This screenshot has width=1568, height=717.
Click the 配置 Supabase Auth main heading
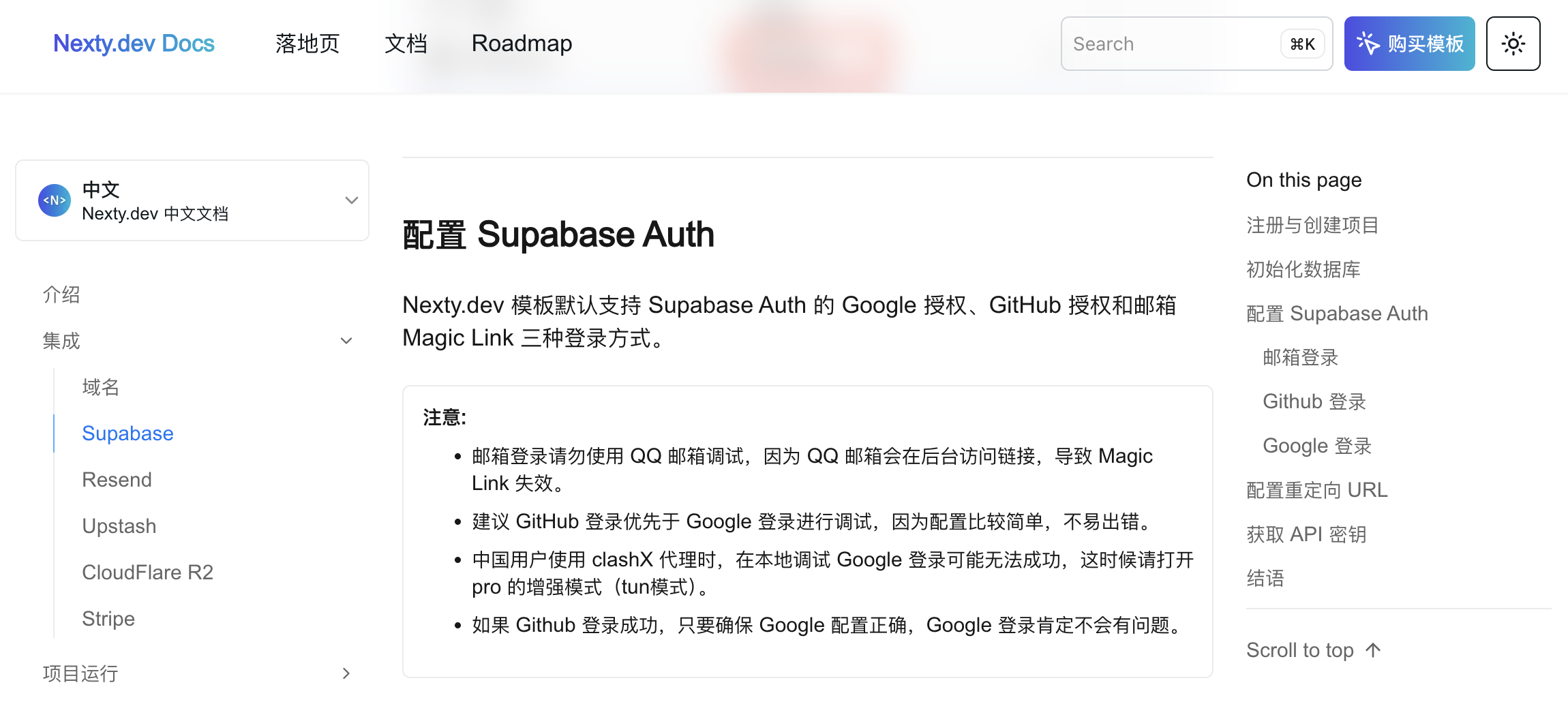point(558,234)
